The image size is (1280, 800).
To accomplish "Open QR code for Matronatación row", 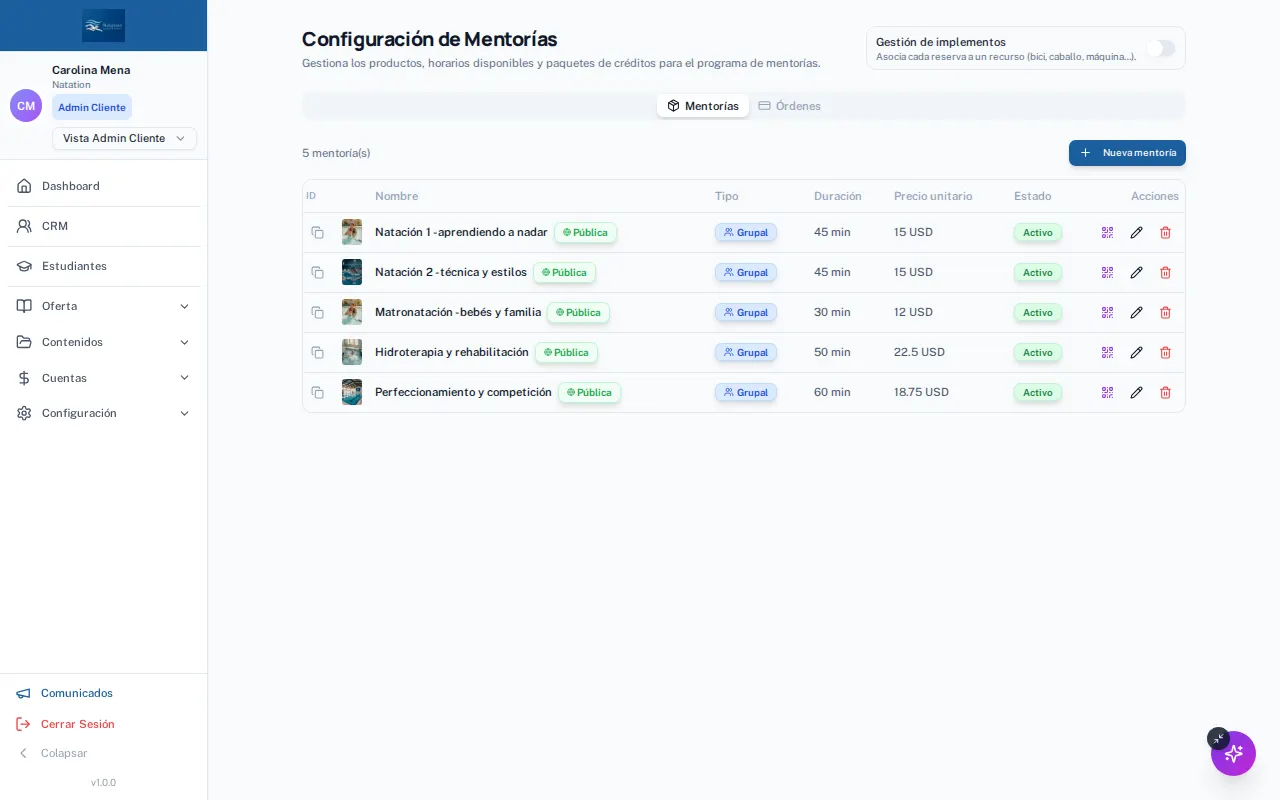I will 1107,312.
